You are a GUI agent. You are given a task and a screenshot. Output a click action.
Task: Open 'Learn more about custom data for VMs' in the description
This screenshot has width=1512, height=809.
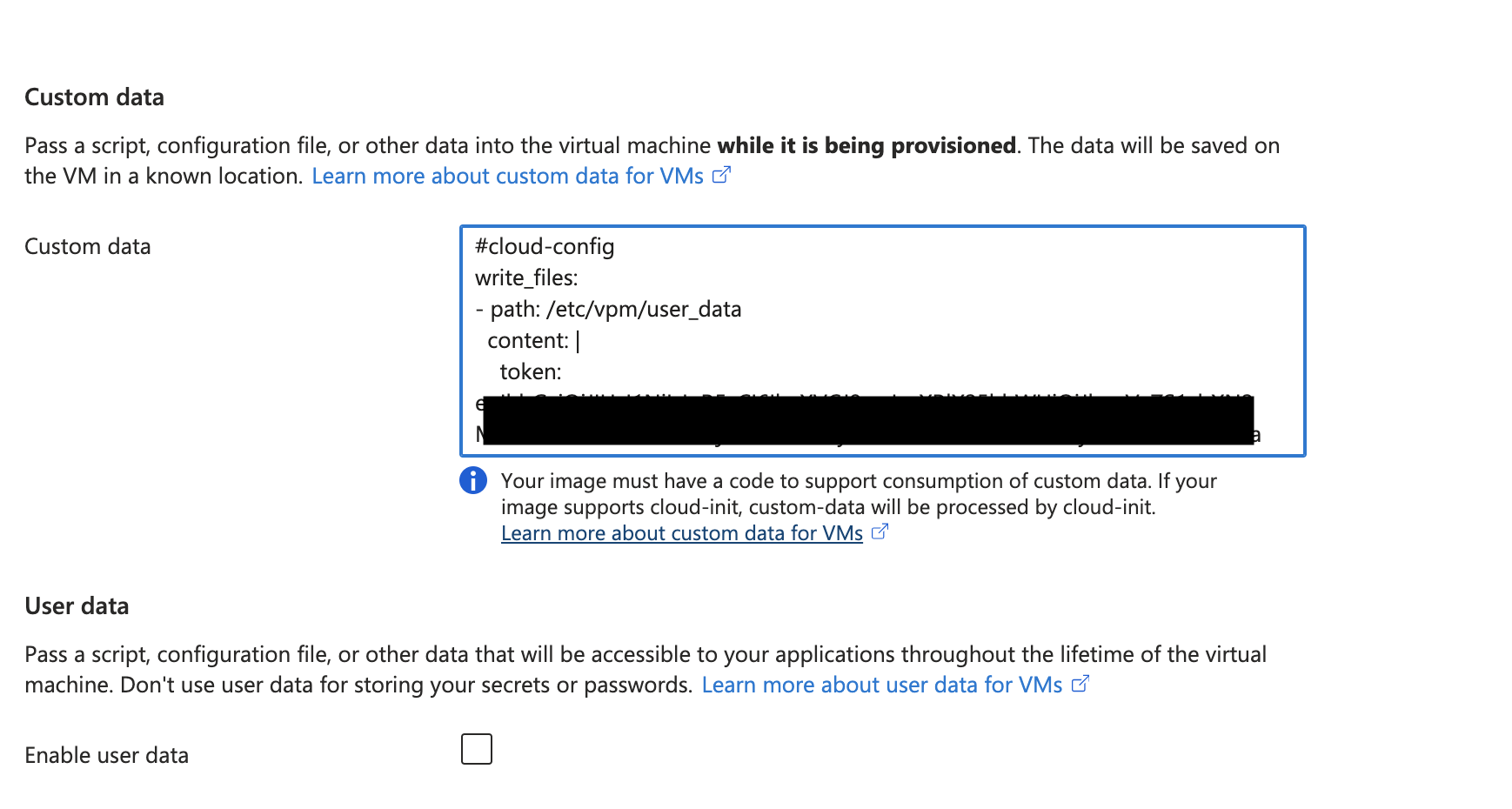(508, 176)
